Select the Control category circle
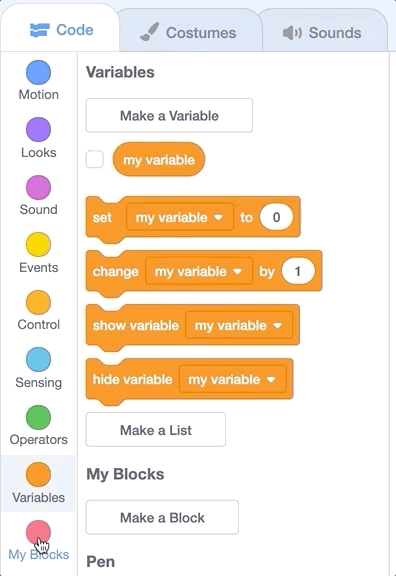 pos(38,302)
